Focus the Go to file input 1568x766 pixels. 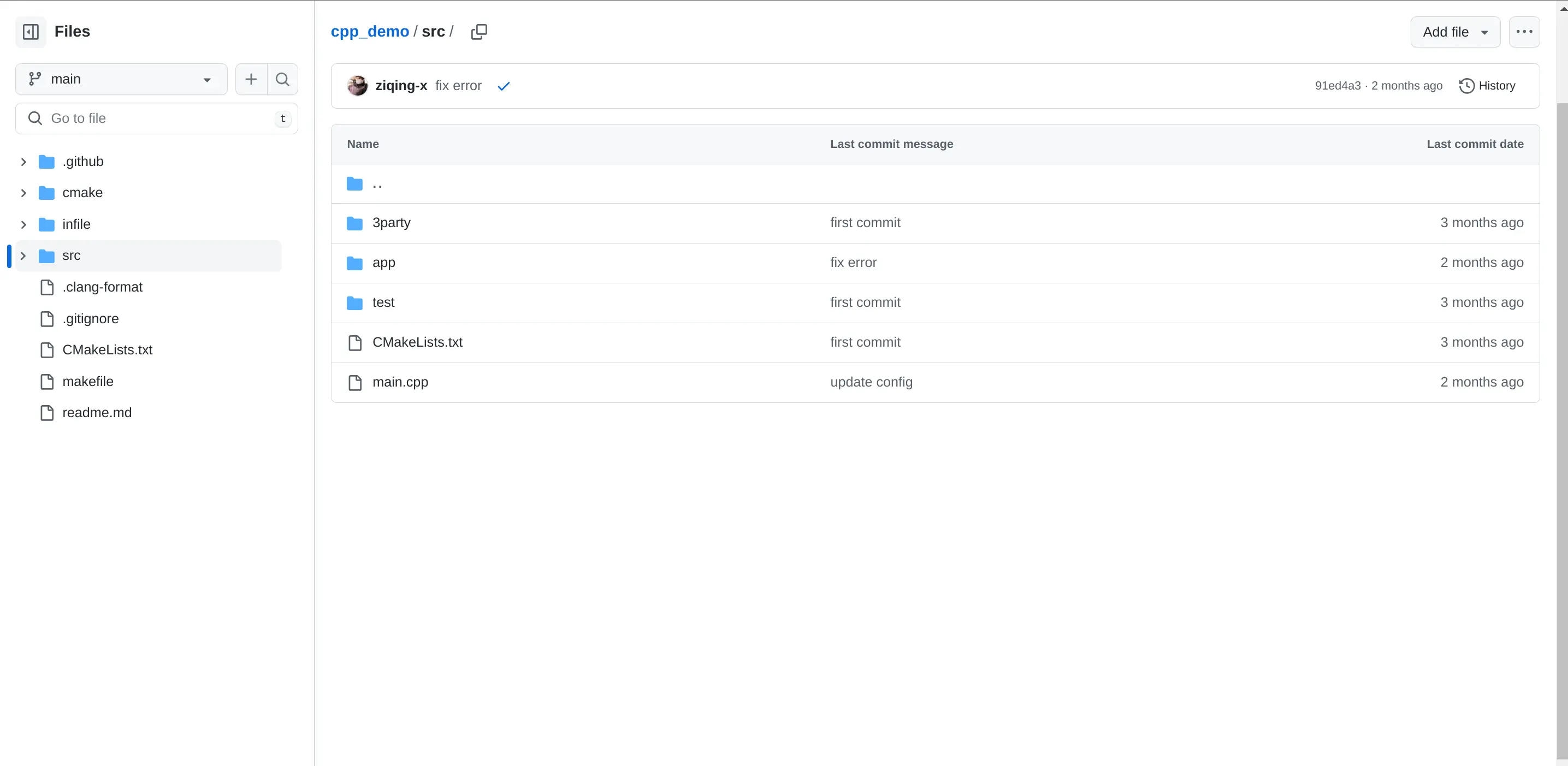click(156, 118)
